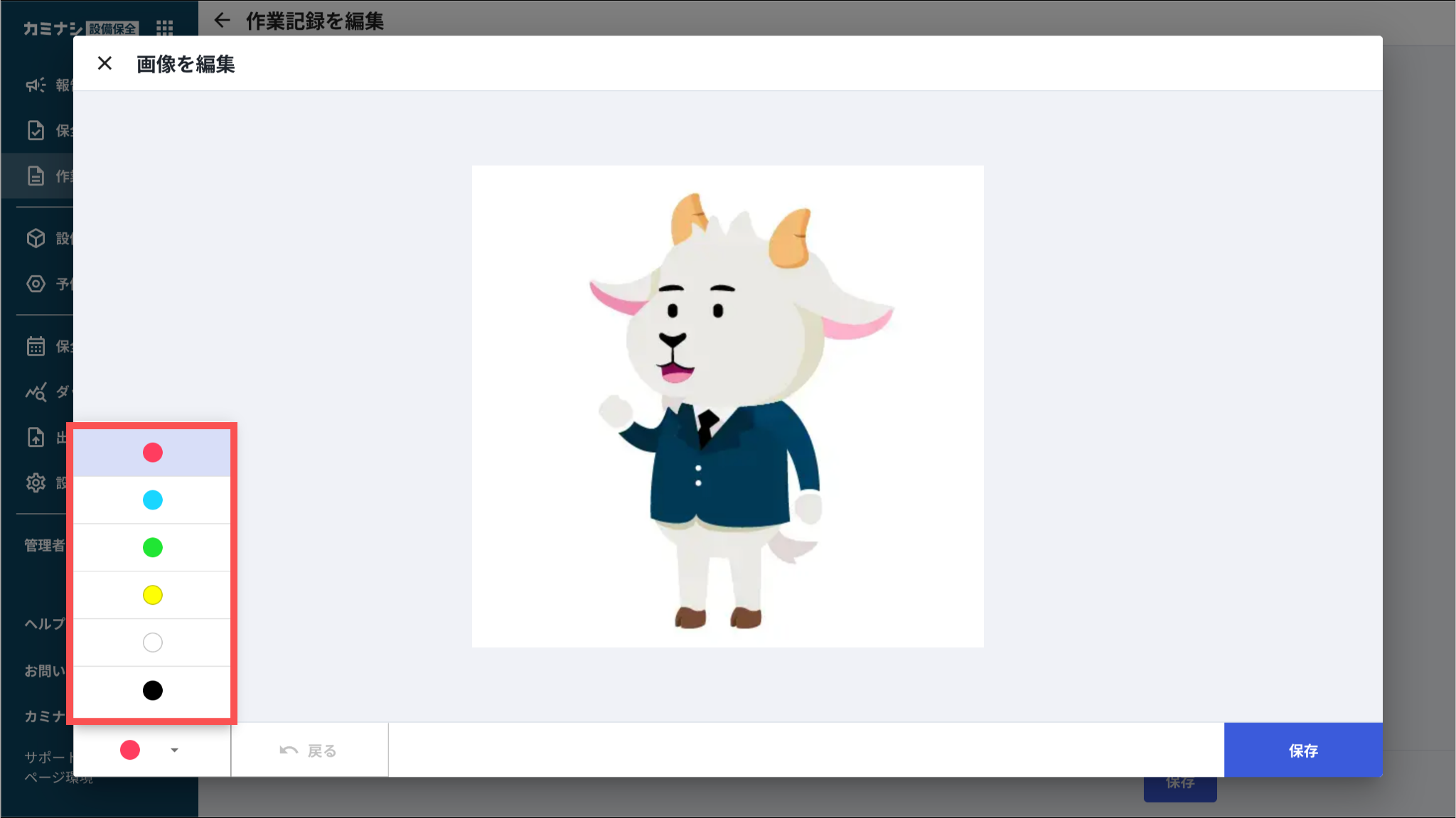This screenshot has width=1456, height=818.
Task: Close the image edit dialog
Action: coord(105,63)
